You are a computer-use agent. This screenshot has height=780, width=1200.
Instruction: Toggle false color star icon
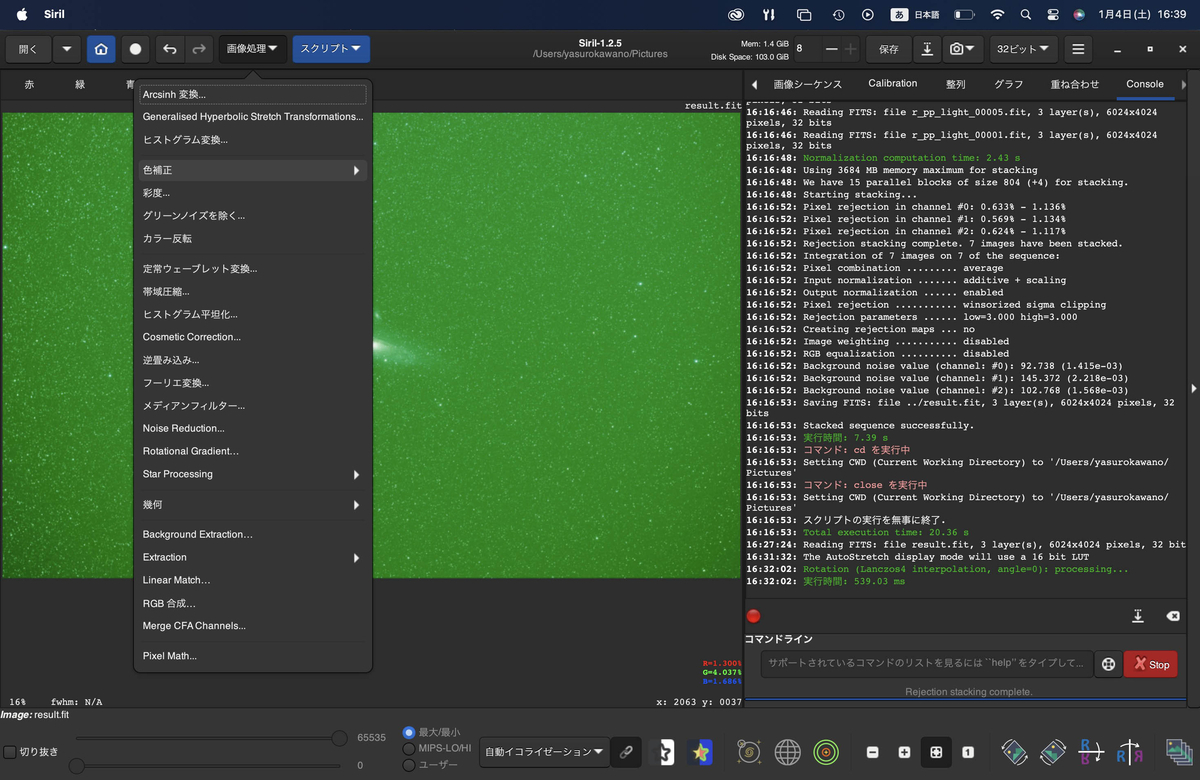[x=701, y=752]
